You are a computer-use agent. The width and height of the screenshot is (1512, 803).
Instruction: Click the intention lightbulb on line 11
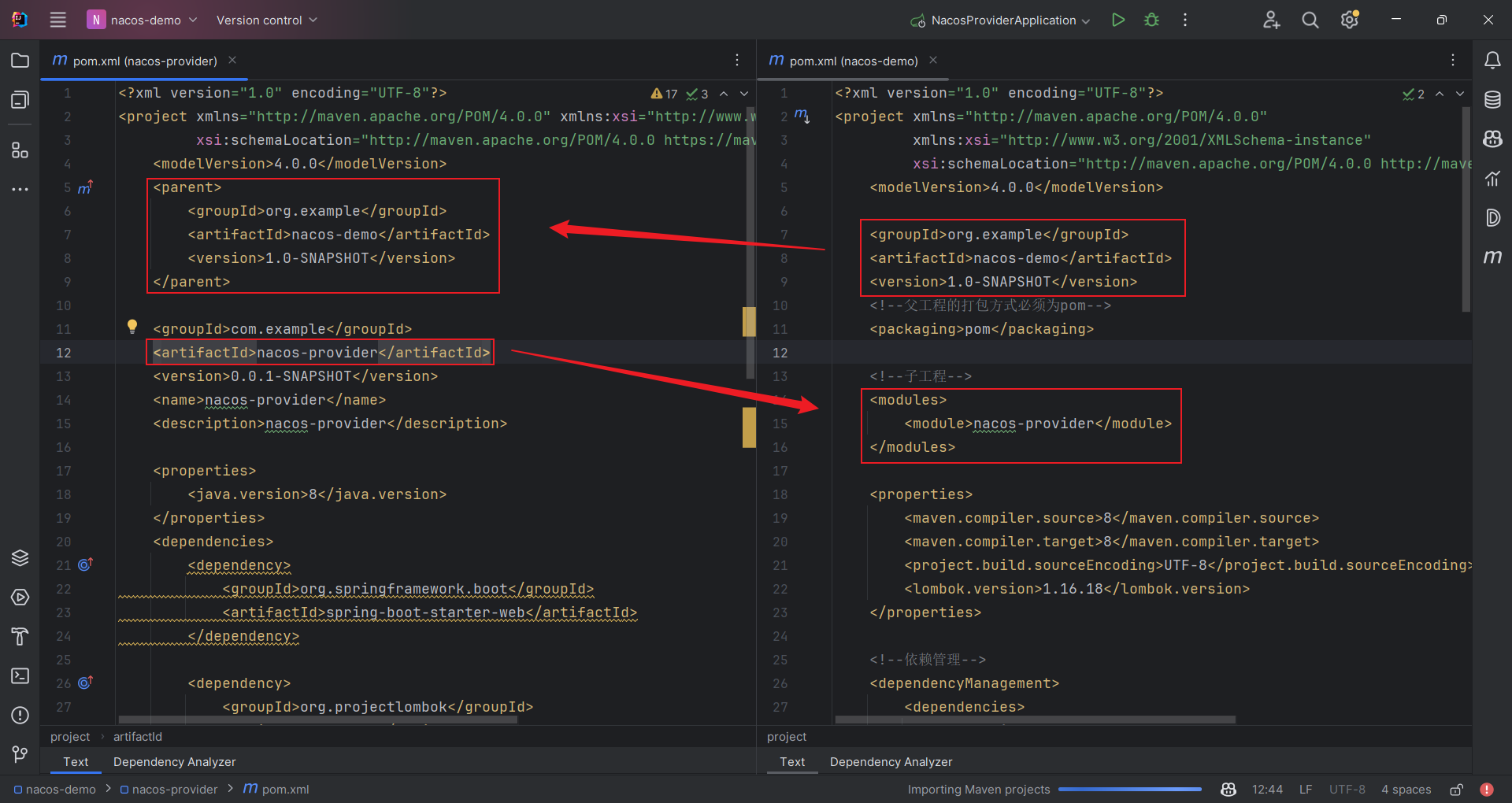click(132, 327)
